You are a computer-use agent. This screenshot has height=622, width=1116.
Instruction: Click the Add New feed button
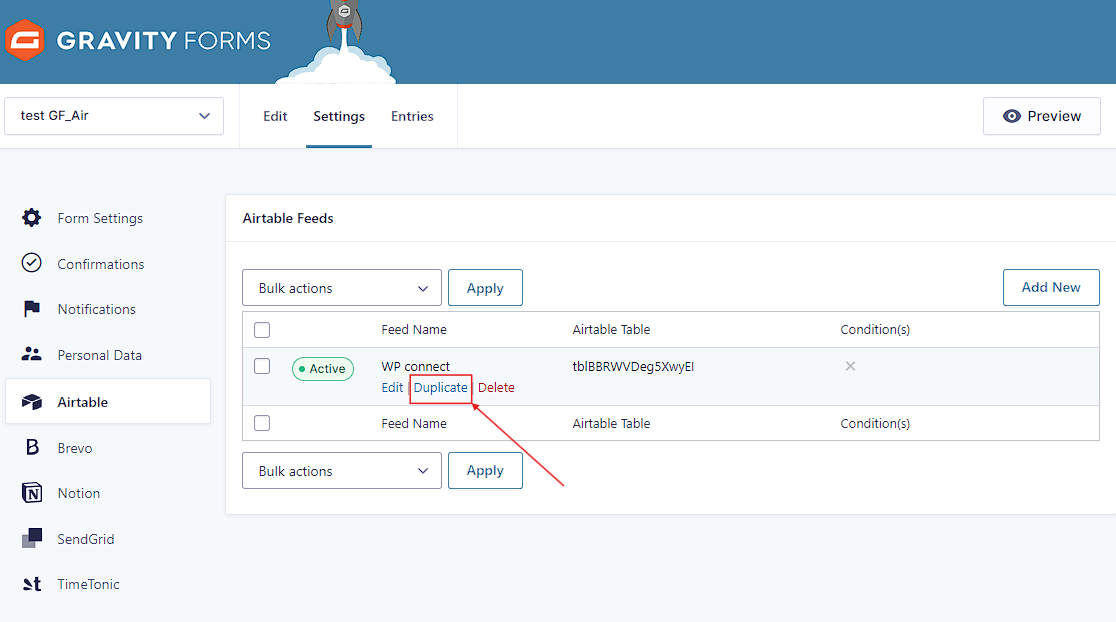click(1051, 287)
